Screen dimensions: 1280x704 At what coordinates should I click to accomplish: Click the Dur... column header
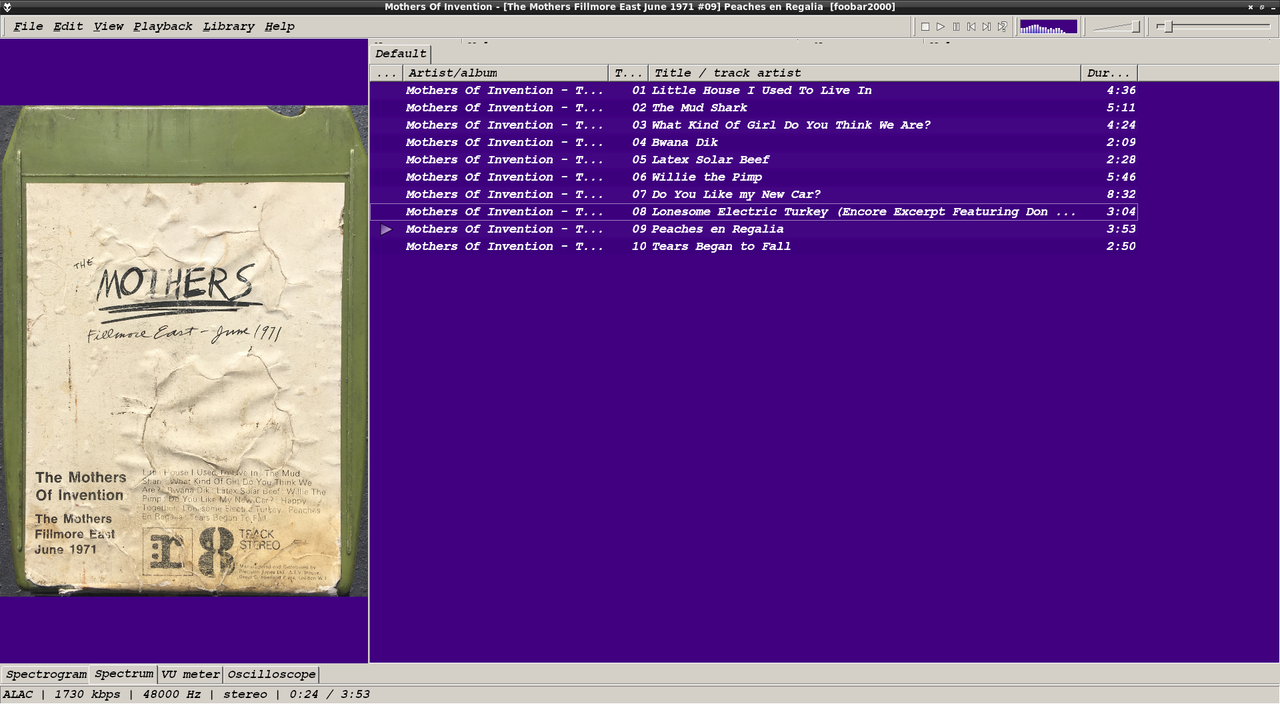[1109, 73]
